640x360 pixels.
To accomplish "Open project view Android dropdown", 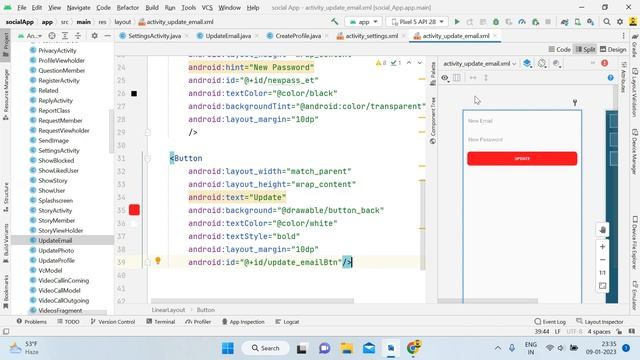I will click(x=30, y=36).
